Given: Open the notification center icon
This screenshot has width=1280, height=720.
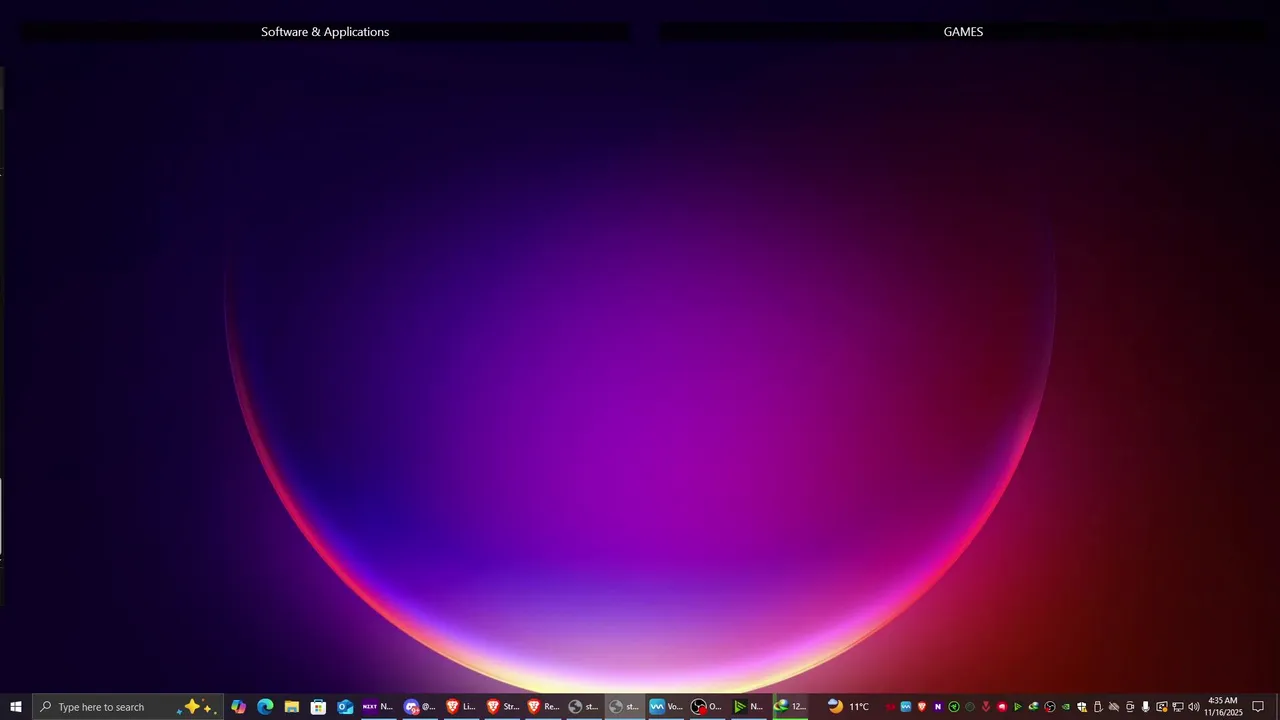Looking at the screenshot, I should pyautogui.click(x=1259, y=707).
